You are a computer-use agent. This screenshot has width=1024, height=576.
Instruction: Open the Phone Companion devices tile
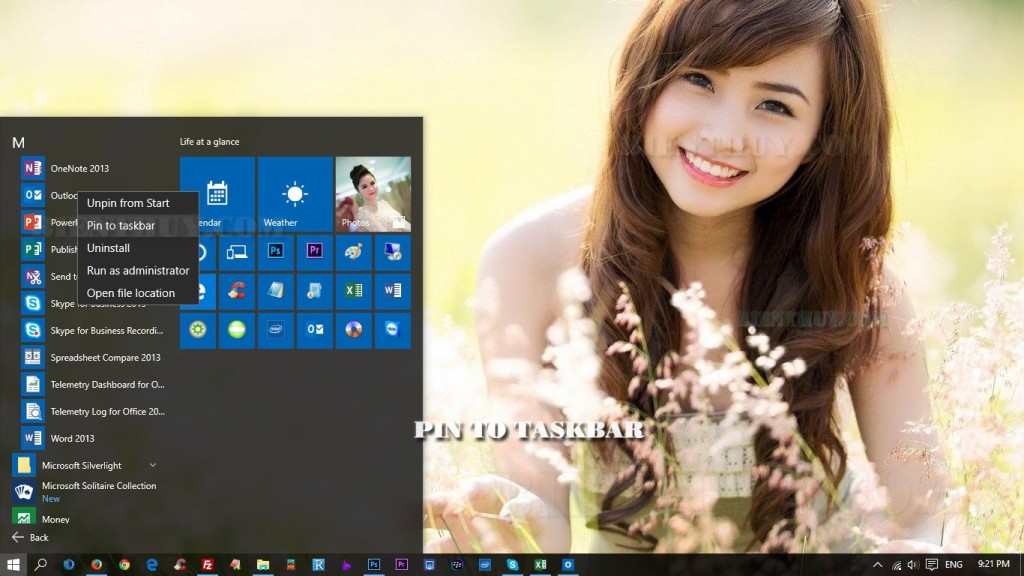(x=236, y=252)
